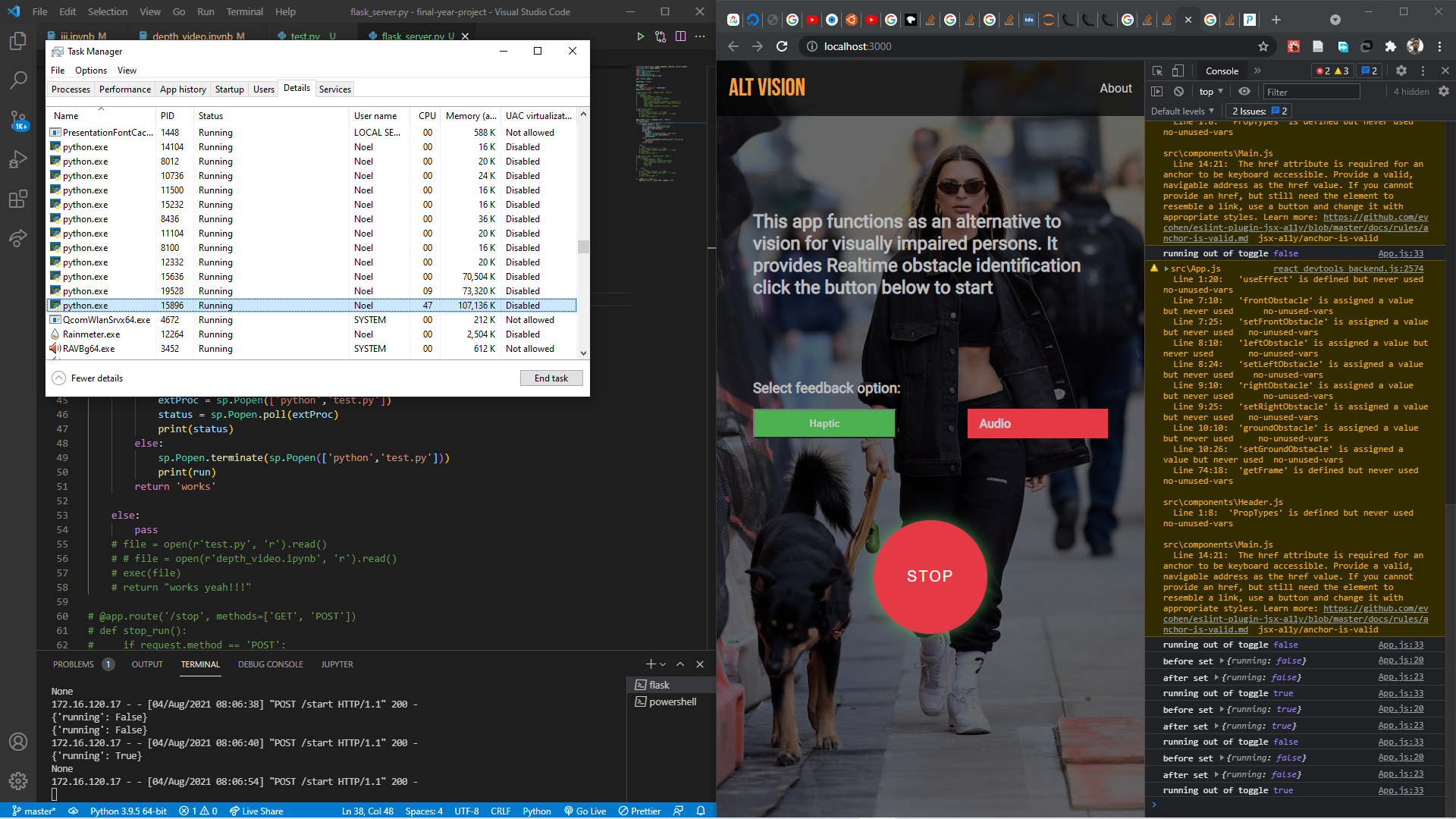Screen dimensions: 1456x819
Task: Open DevTools settings gear icon
Action: click(1401, 71)
